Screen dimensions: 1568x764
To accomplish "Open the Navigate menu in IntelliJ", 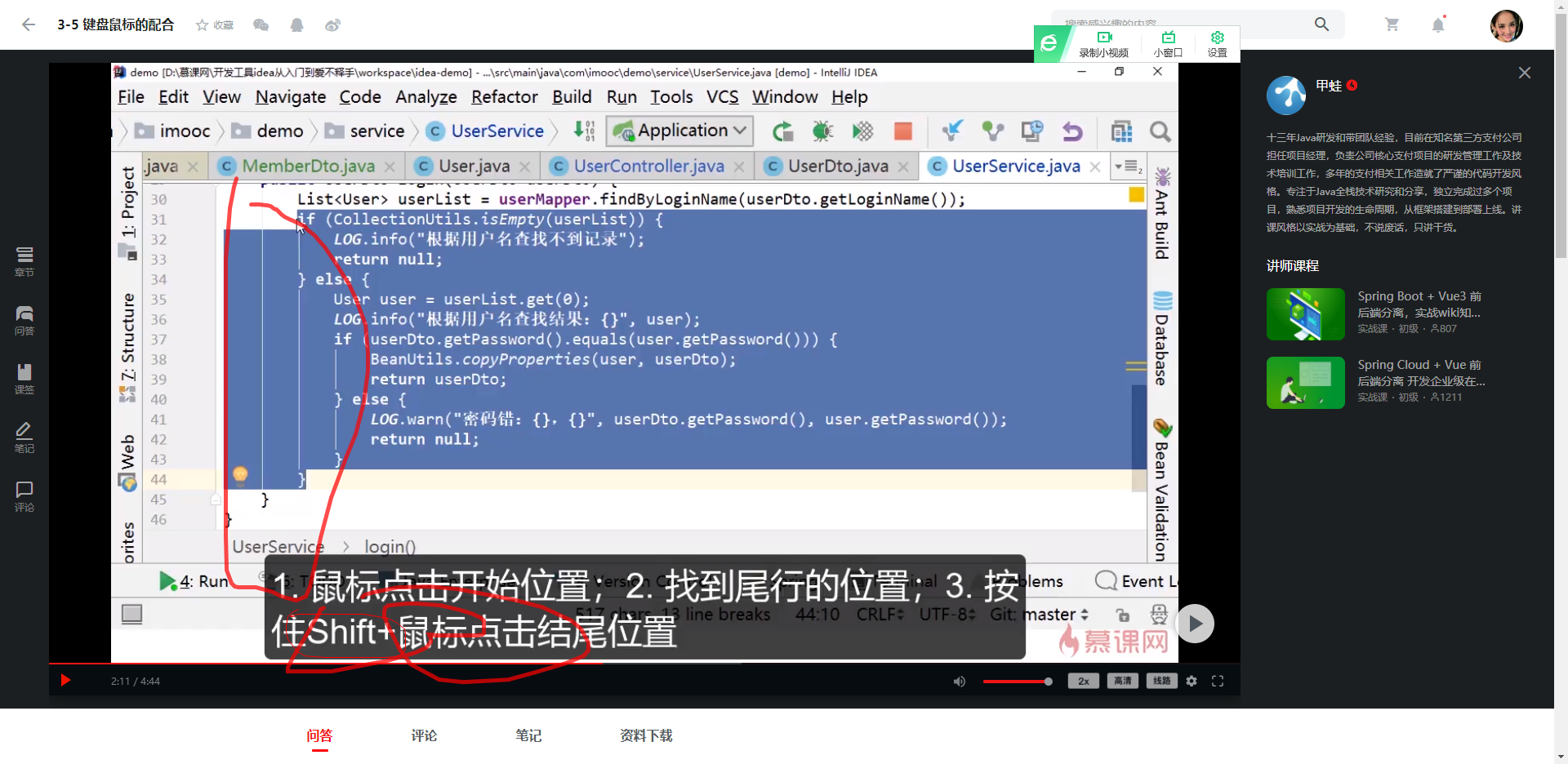I will click(291, 97).
